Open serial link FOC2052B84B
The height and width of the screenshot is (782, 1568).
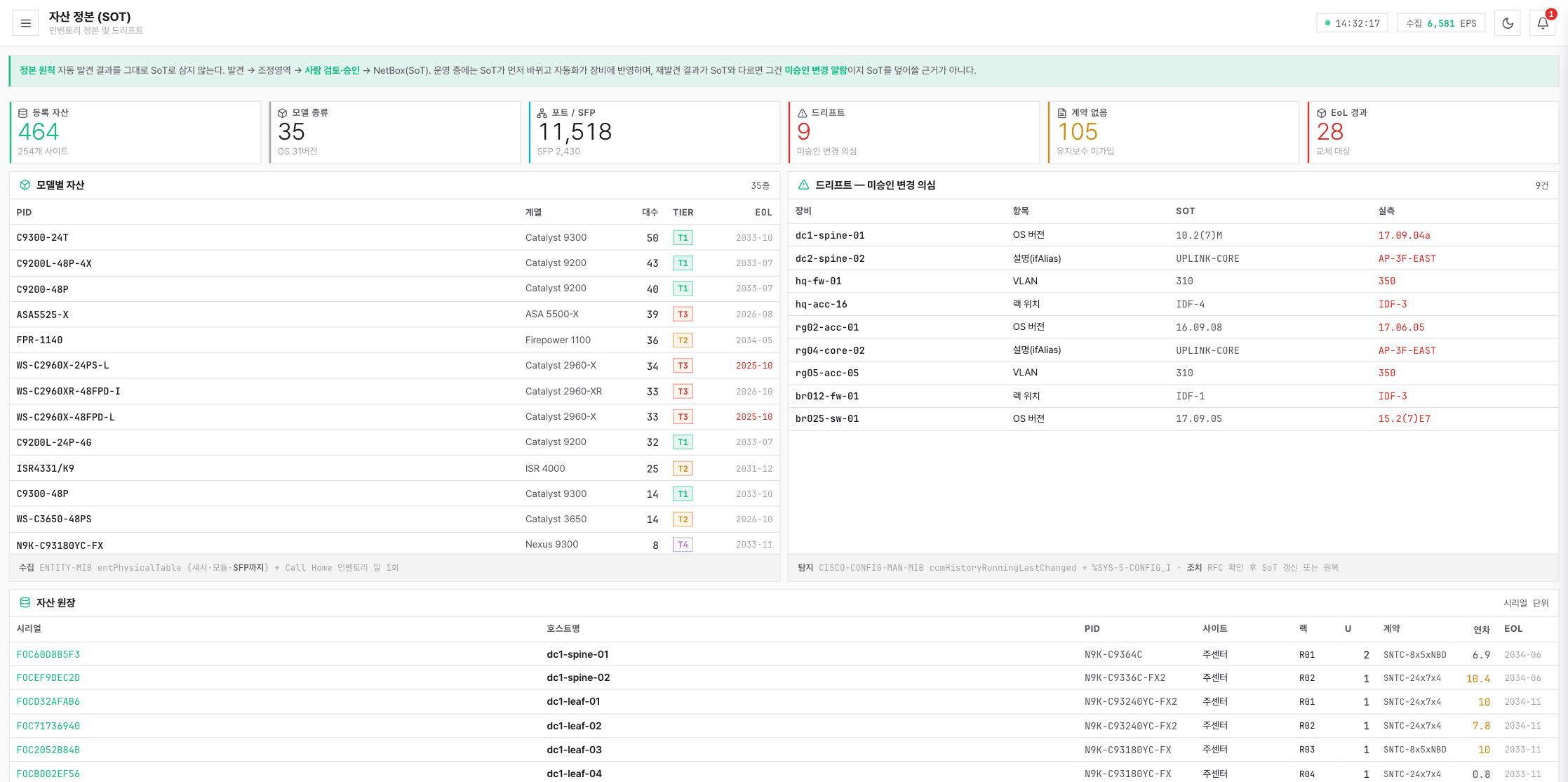pos(48,750)
